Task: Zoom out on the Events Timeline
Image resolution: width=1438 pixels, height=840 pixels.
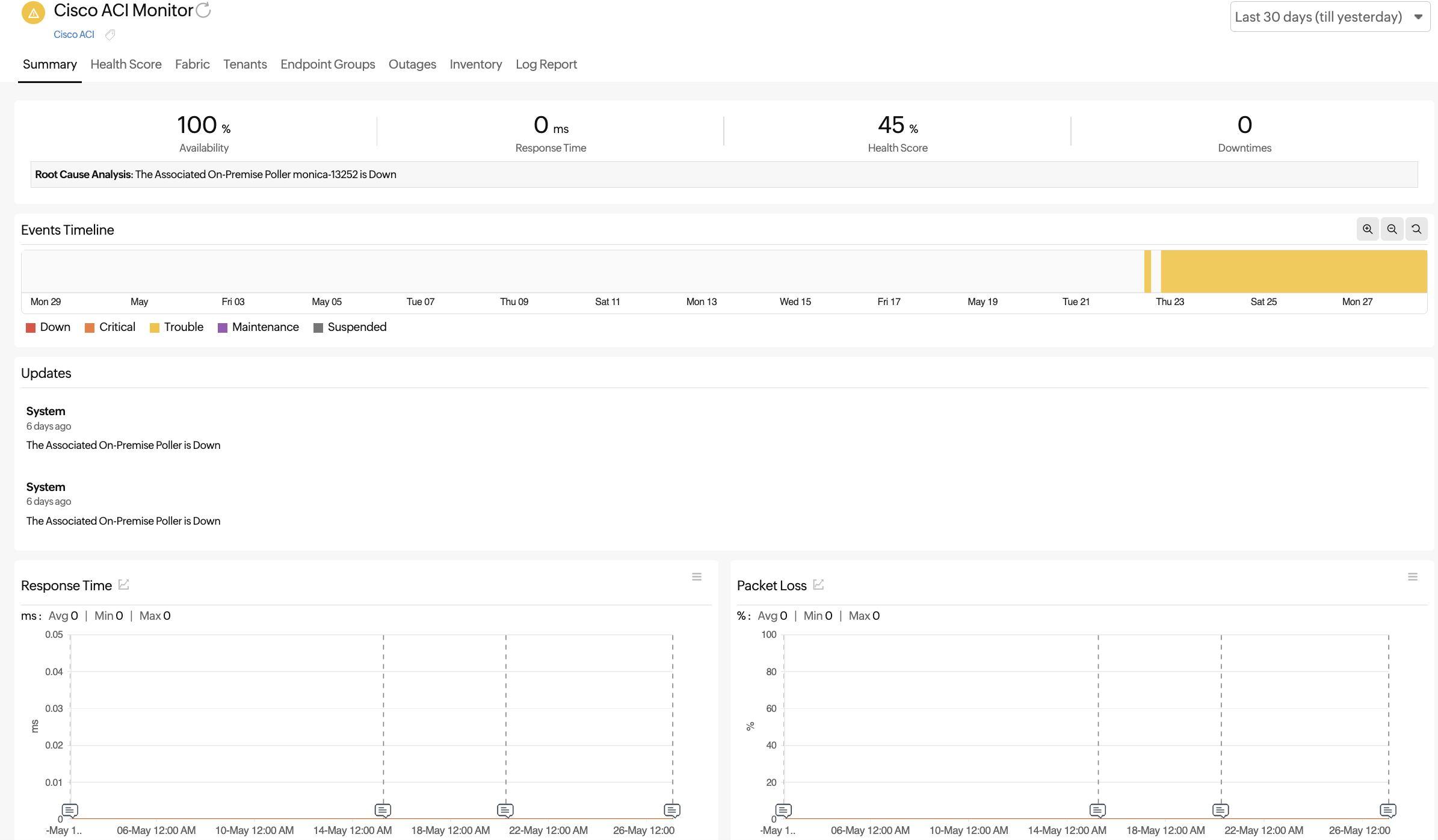Action: 1392,229
